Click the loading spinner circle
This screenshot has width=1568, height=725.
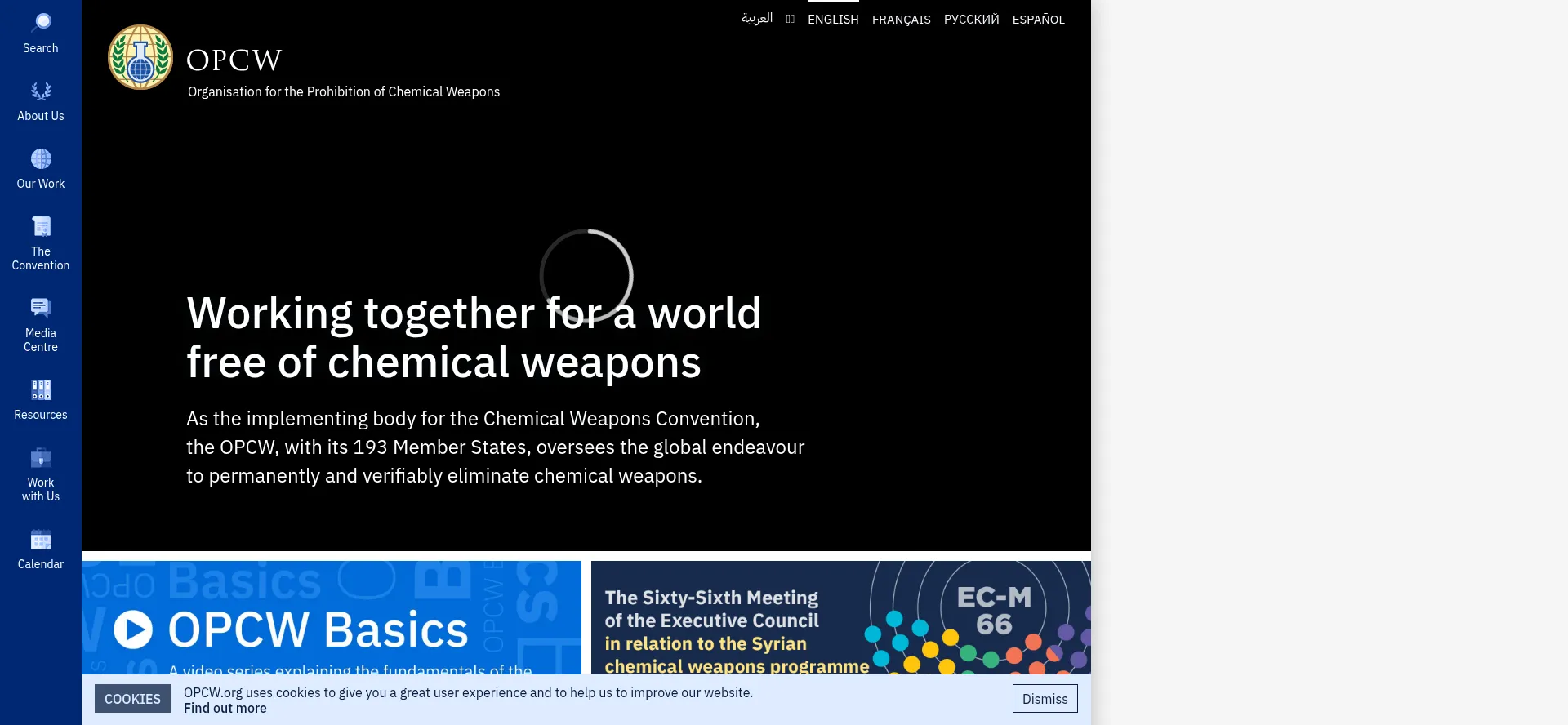click(x=586, y=276)
